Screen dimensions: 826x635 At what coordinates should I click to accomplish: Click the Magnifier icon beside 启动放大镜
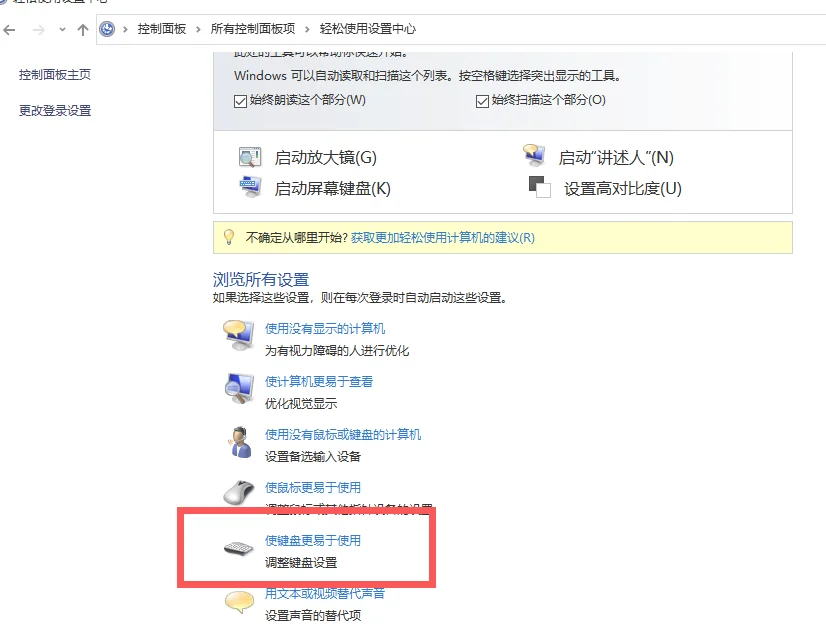[250, 157]
